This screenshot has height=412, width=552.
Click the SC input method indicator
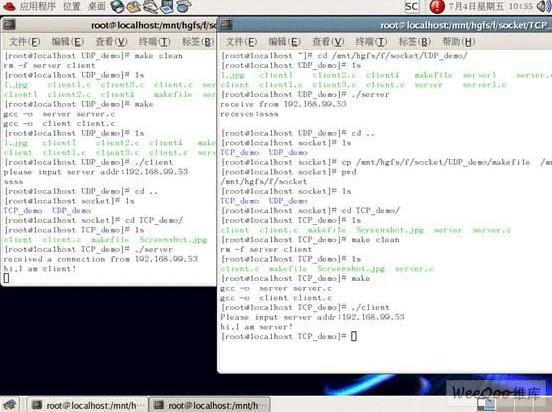pos(412,6)
